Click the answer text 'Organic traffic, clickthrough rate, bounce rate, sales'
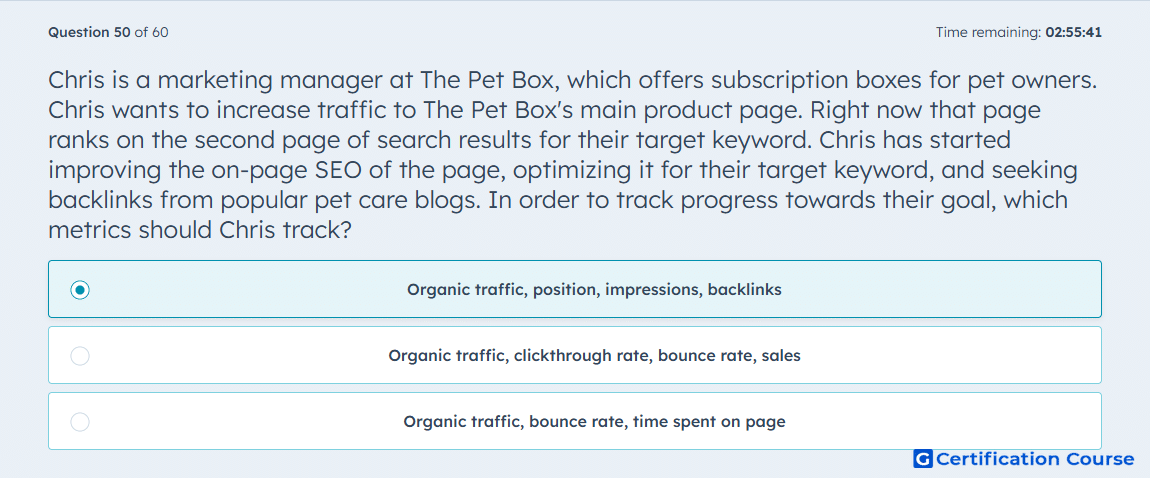The height and width of the screenshot is (478, 1150). 594,356
